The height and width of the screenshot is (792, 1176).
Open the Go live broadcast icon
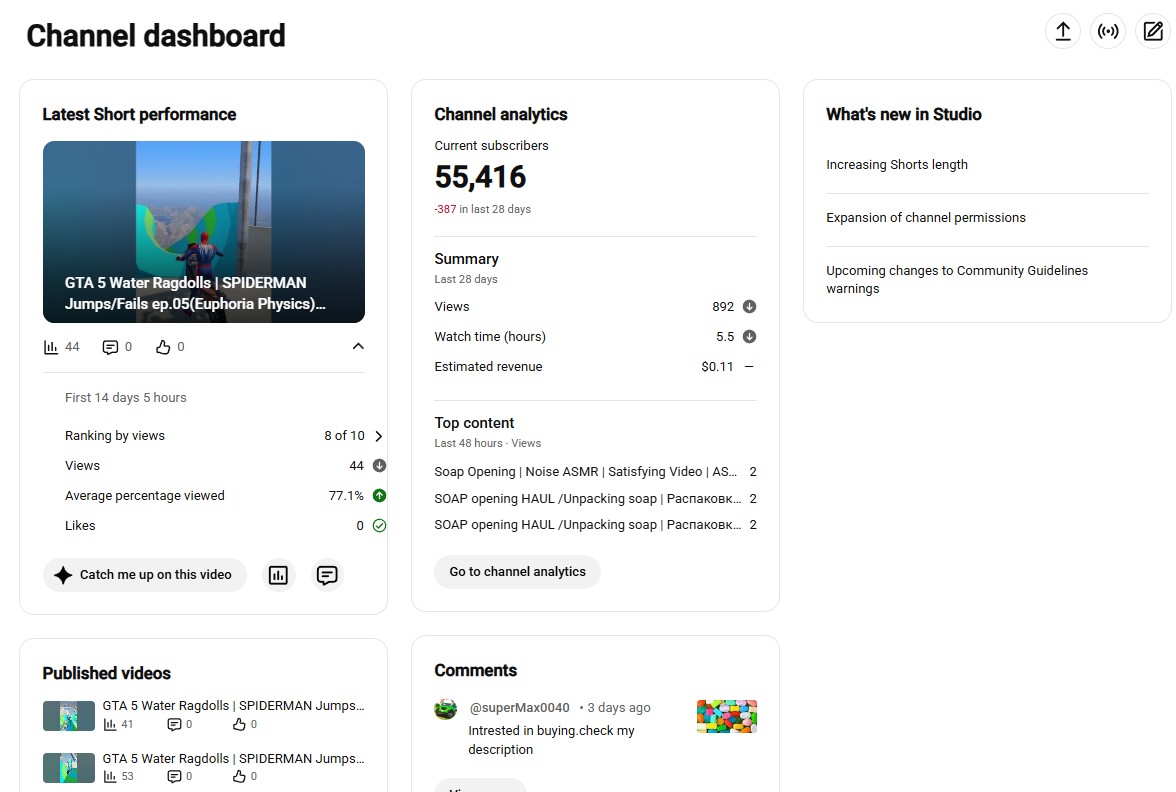[x=1108, y=32]
